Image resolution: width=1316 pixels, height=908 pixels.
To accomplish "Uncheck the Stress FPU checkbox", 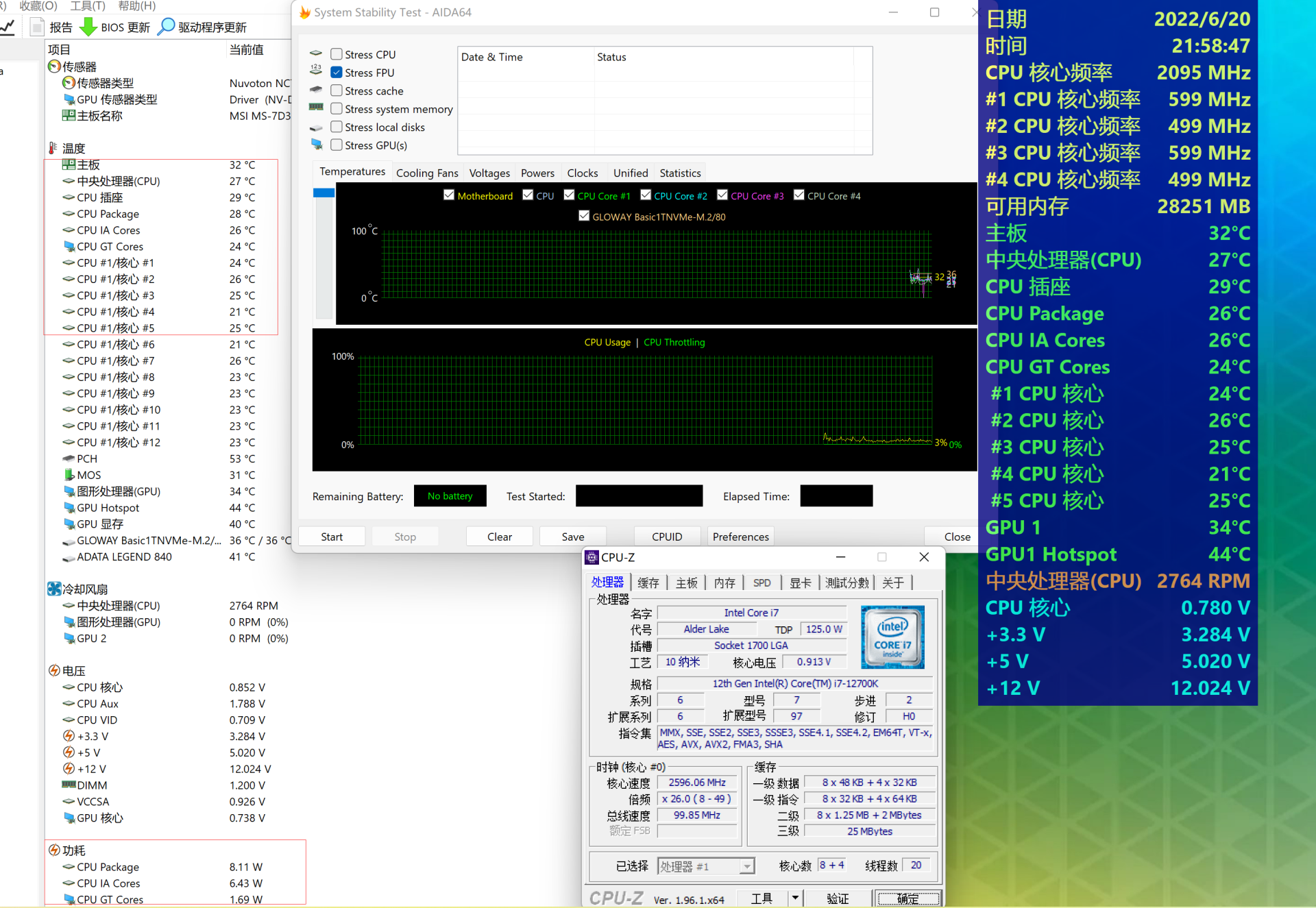I will pyautogui.click(x=337, y=72).
